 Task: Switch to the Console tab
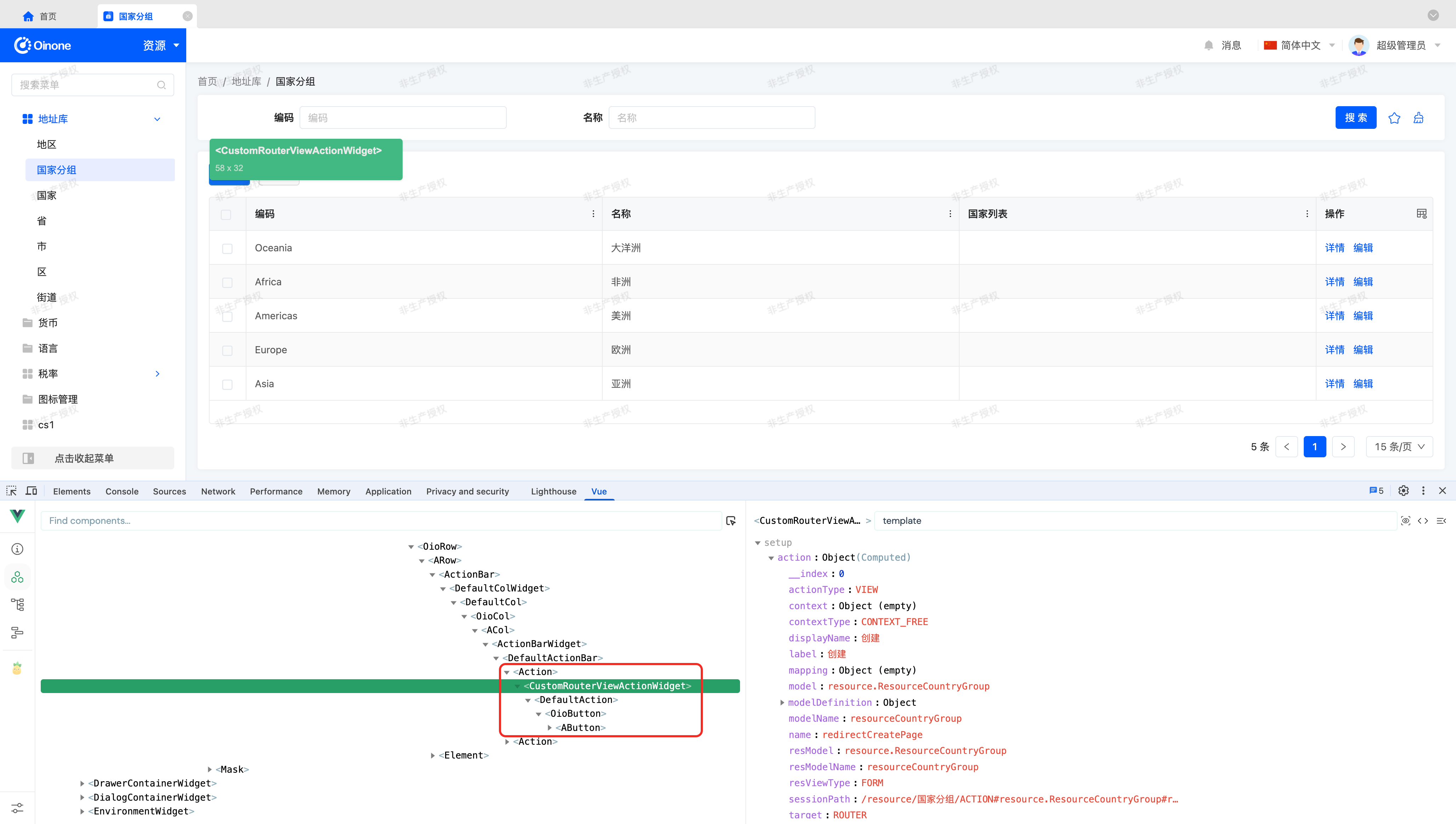[122, 491]
